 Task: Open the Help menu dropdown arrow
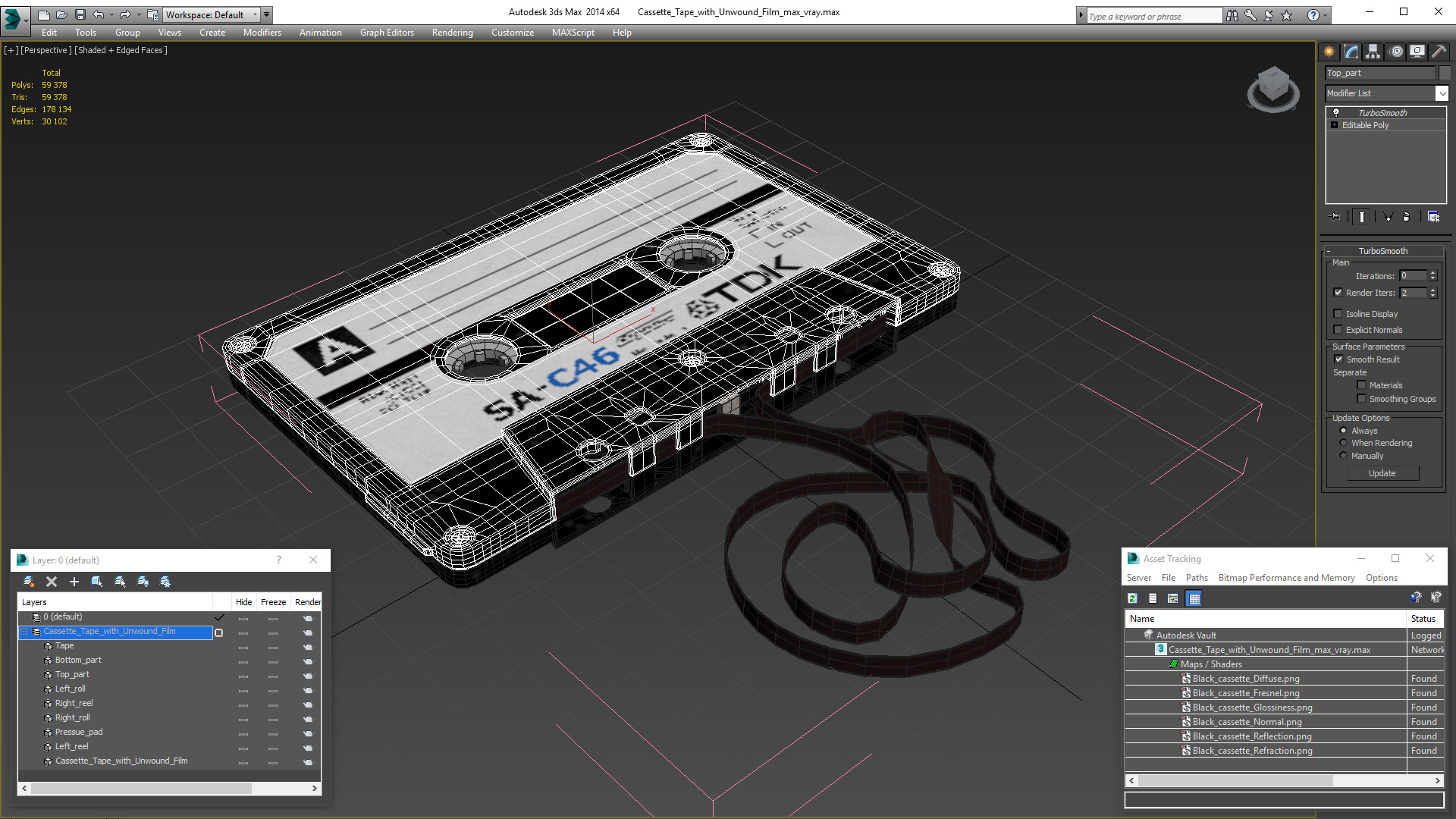[x=1325, y=15]
